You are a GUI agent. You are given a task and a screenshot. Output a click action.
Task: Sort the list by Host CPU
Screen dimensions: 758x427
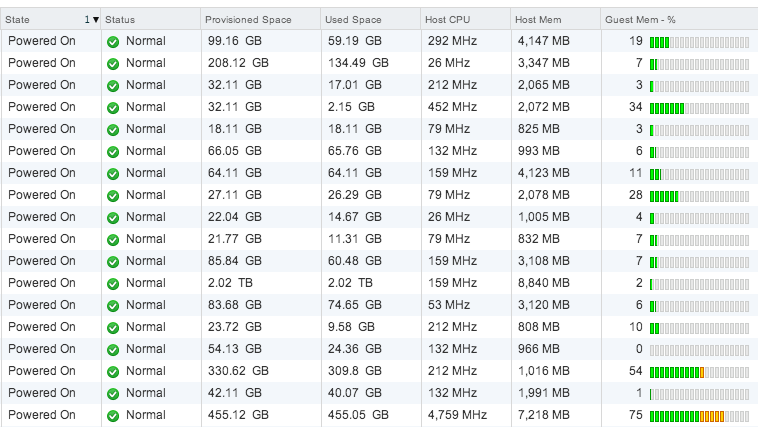465,20
